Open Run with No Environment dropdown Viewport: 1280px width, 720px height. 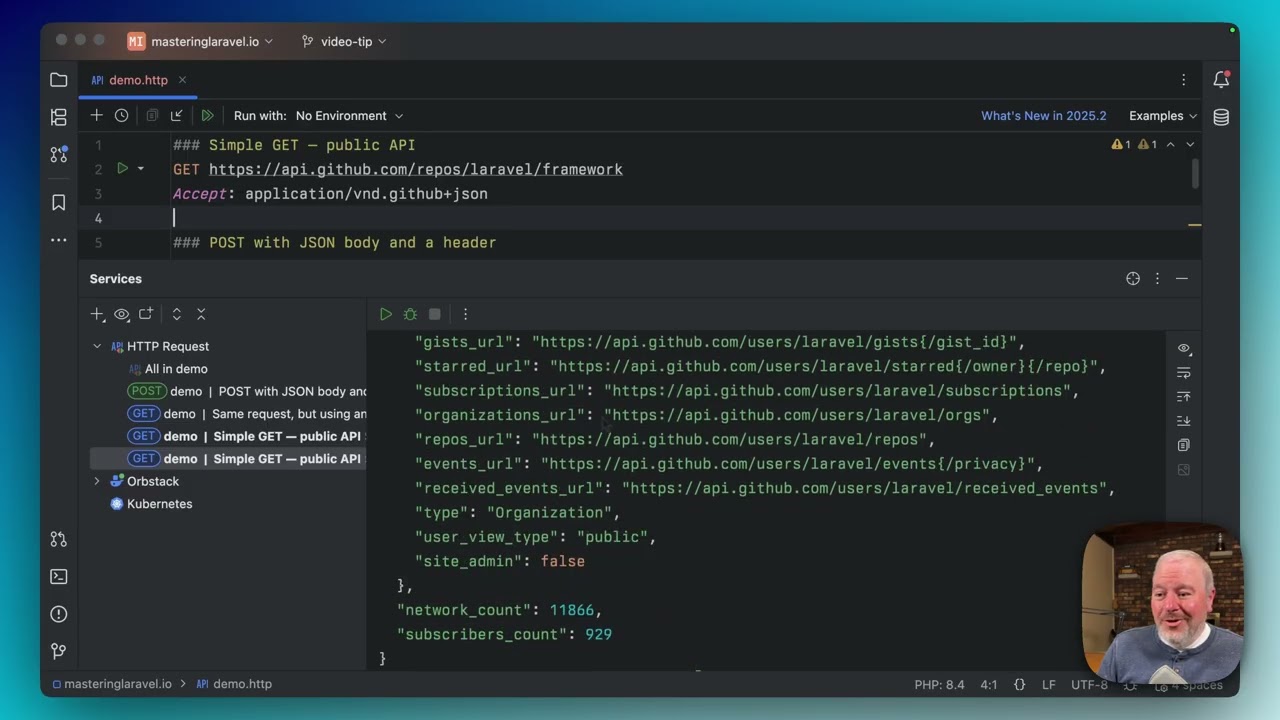coord(349,116)
